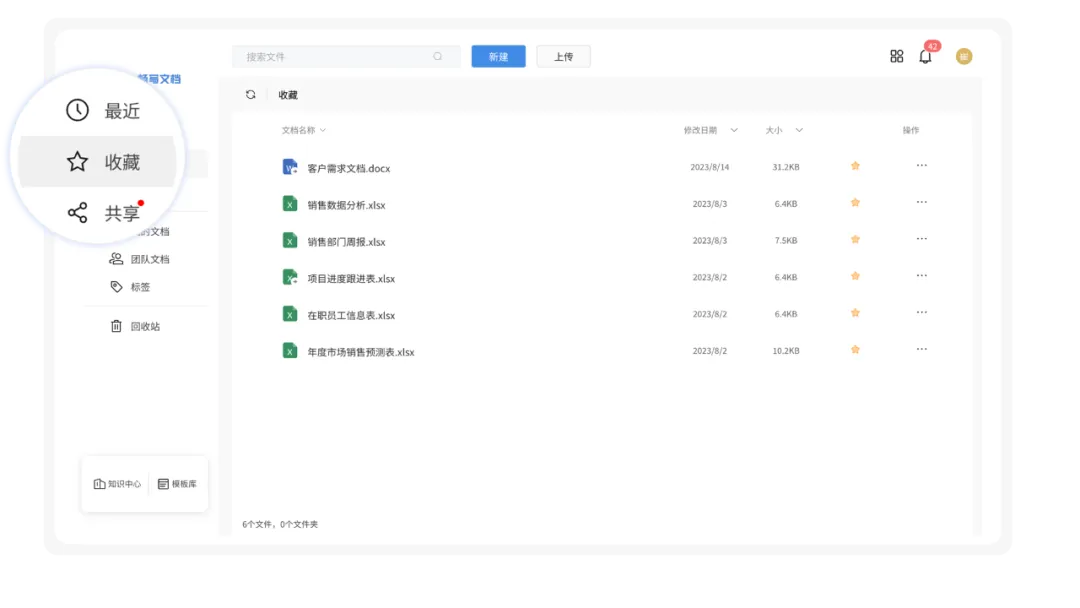Image resolution: width=1080 pixels, height=608 pixels.
Task: Unfavorite 销售部门周报.xlsx via its star
Action: [855, 240]
